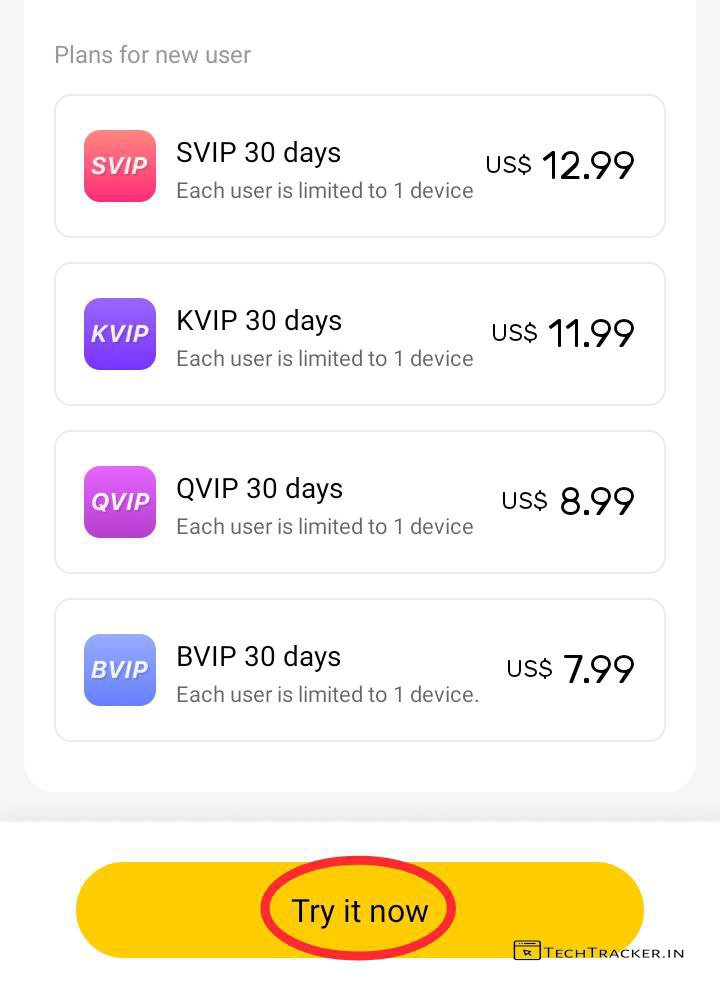Click the US$ 11.99 price

point(563,334)
